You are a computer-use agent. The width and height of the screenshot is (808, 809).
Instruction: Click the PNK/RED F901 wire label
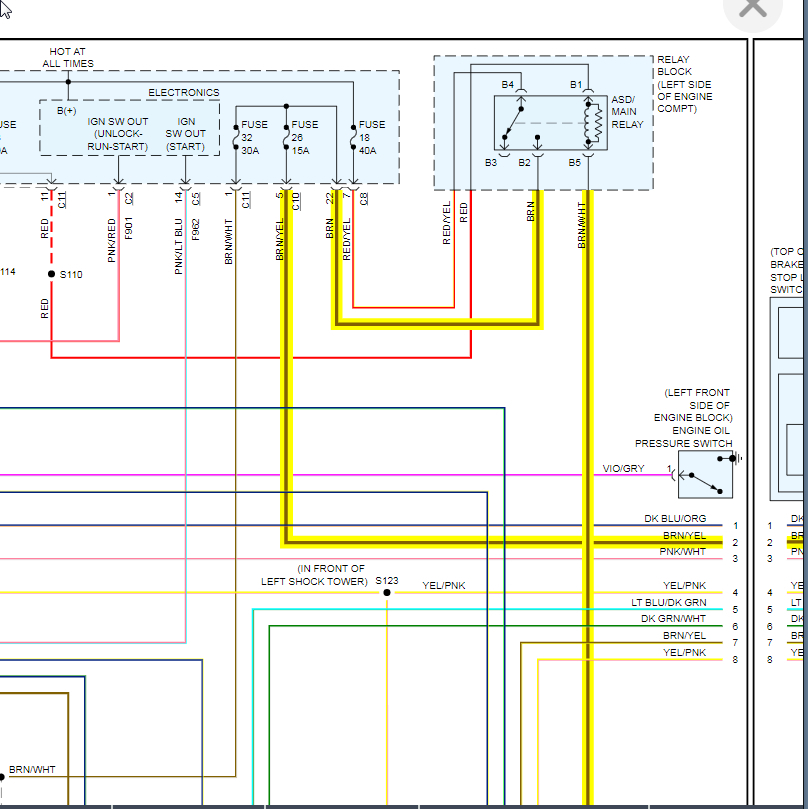click(120, 239)
